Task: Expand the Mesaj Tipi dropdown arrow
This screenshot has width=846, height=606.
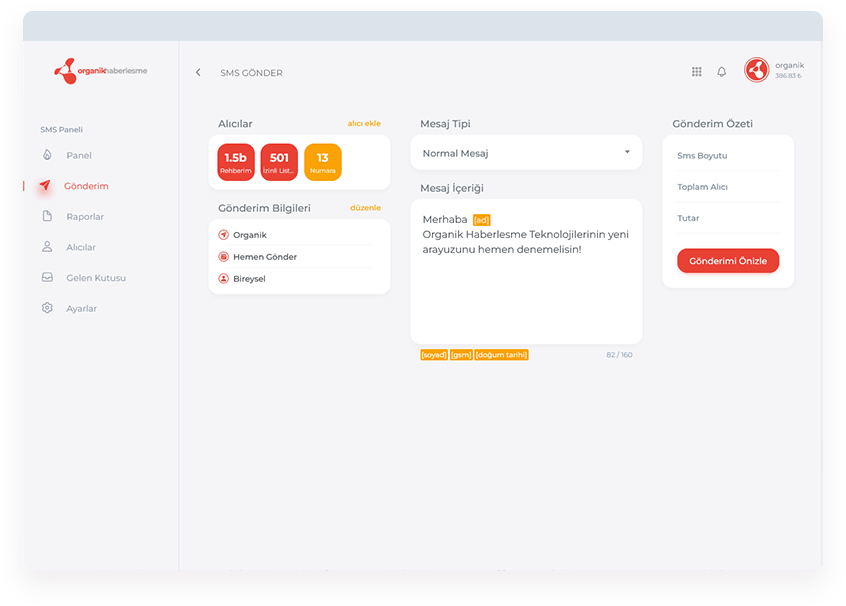Action: pos(627,153)
